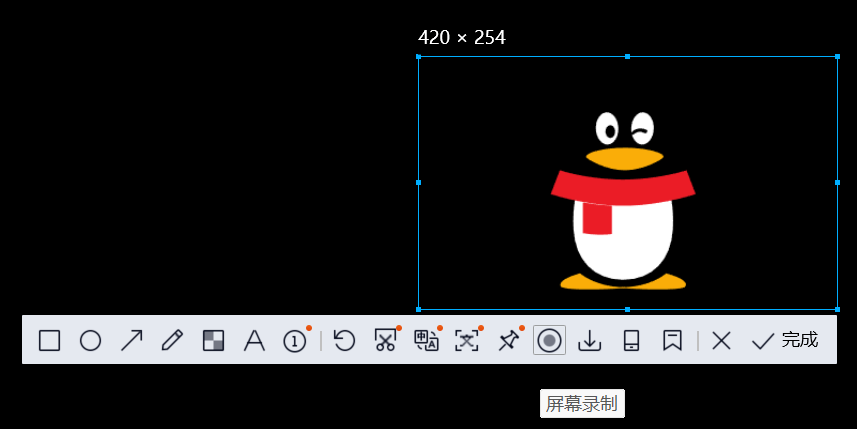The image size is (857, 429).
Task: Cancel the screenshot with X
Action: [x=721, y=340]
